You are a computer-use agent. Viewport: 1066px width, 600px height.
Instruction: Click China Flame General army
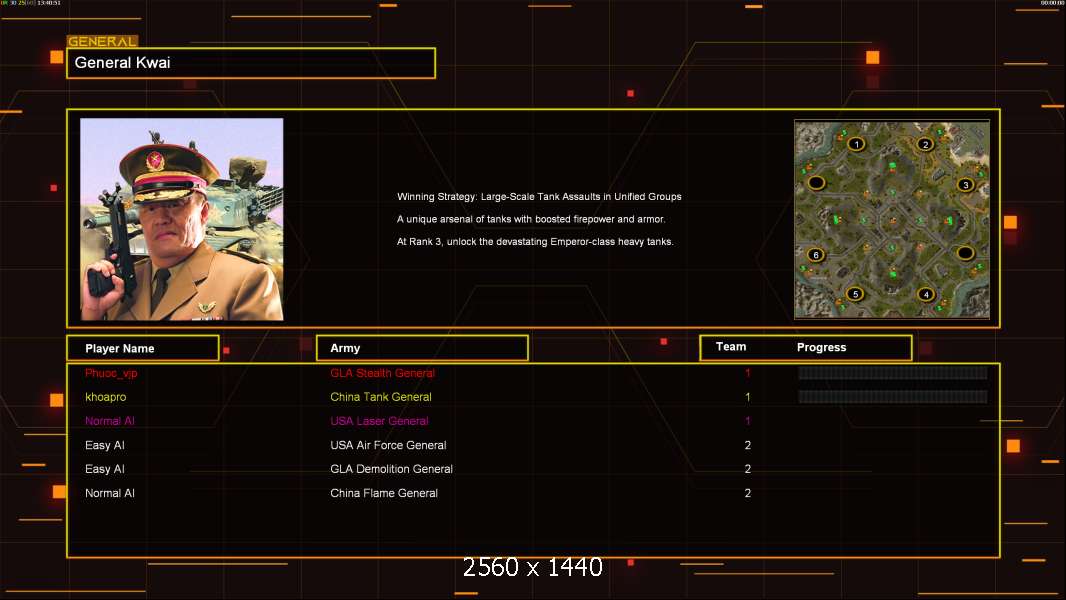383,493
